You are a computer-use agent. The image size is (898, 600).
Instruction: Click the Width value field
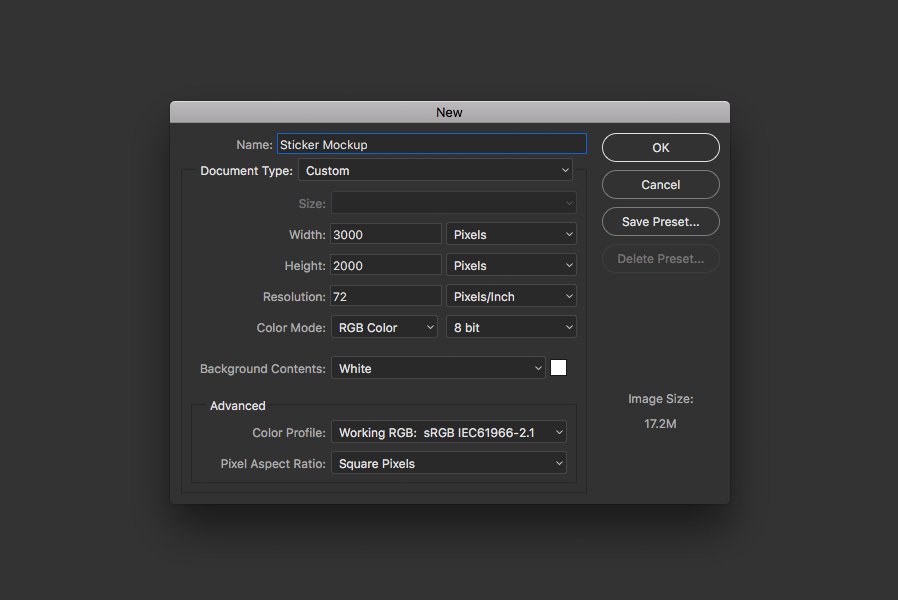385,234
